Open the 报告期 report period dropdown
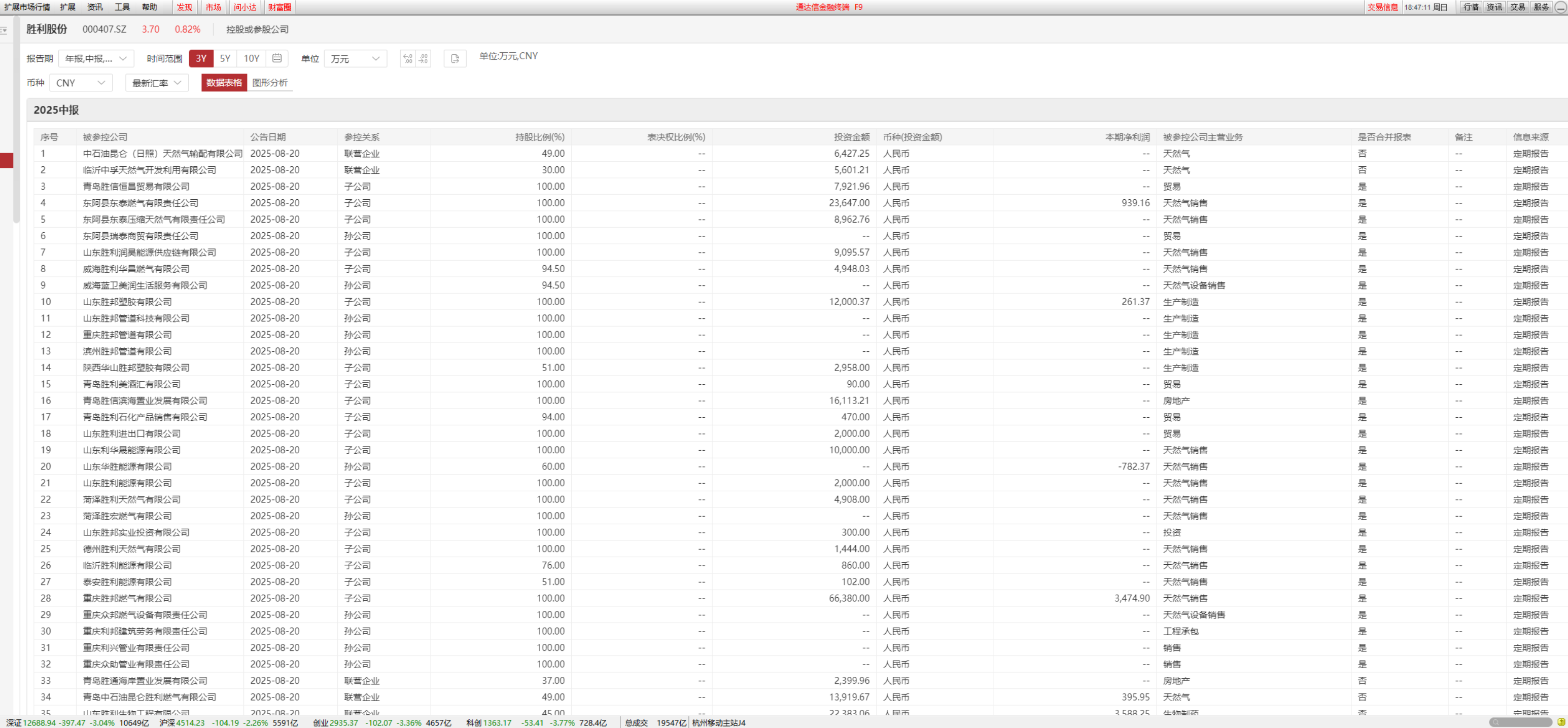The width and height of the screenshot is (1568, 728). point(95,58)
